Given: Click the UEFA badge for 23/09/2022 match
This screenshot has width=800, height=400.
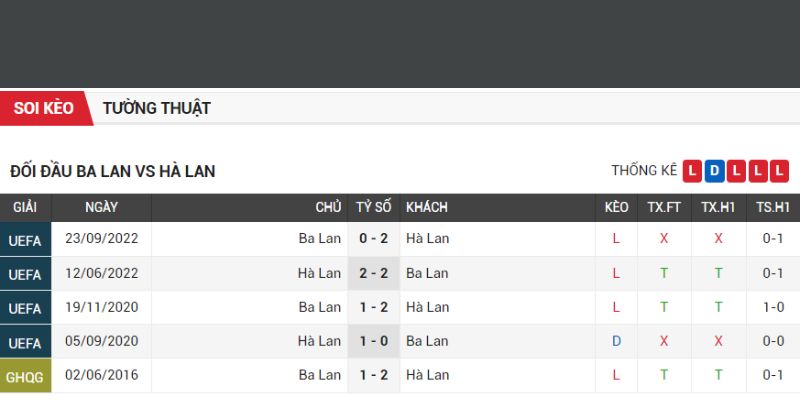Looking at the screenshot, I should pyautogui.click(x=25, y=240).
